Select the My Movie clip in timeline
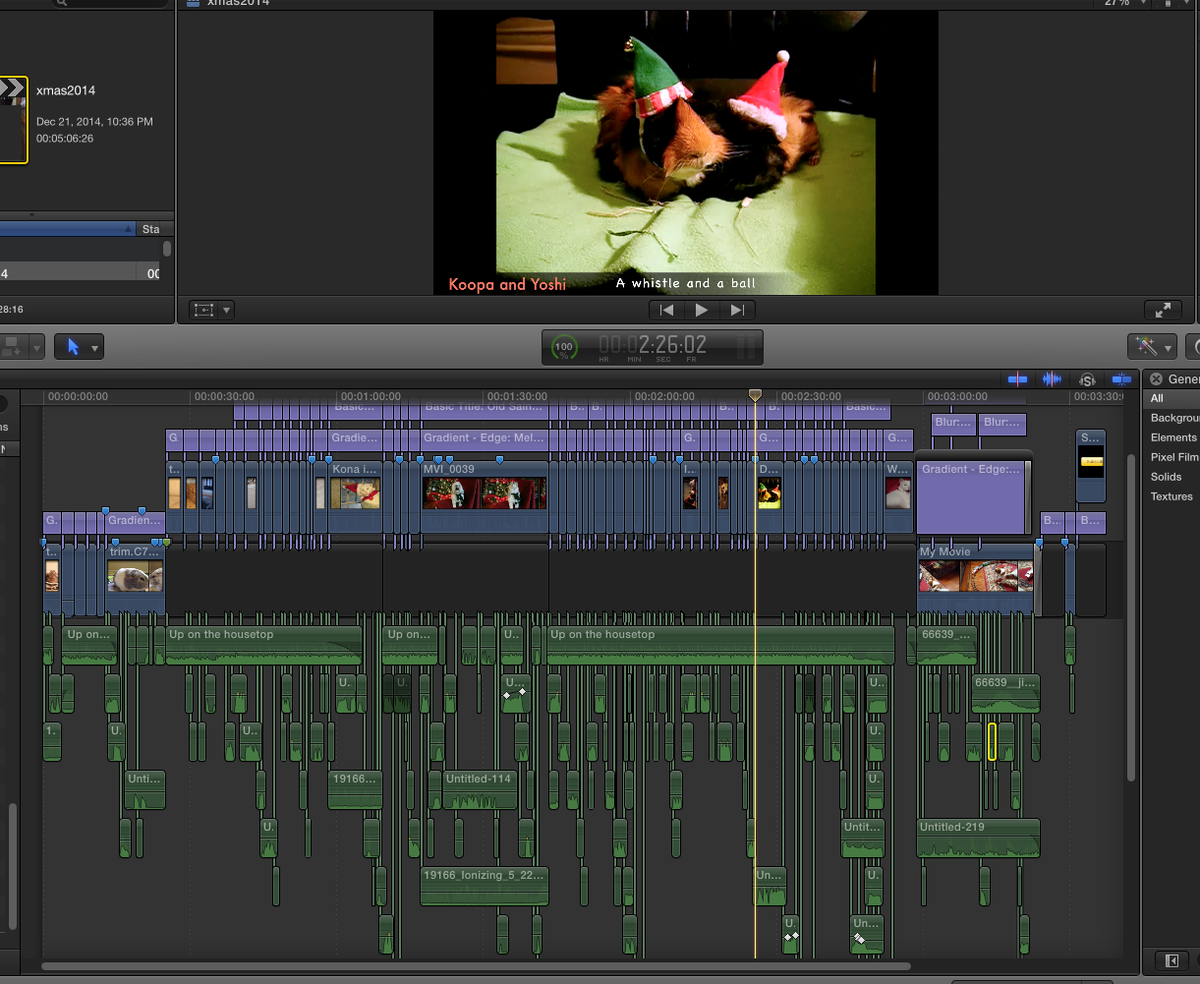 [975, 578]
